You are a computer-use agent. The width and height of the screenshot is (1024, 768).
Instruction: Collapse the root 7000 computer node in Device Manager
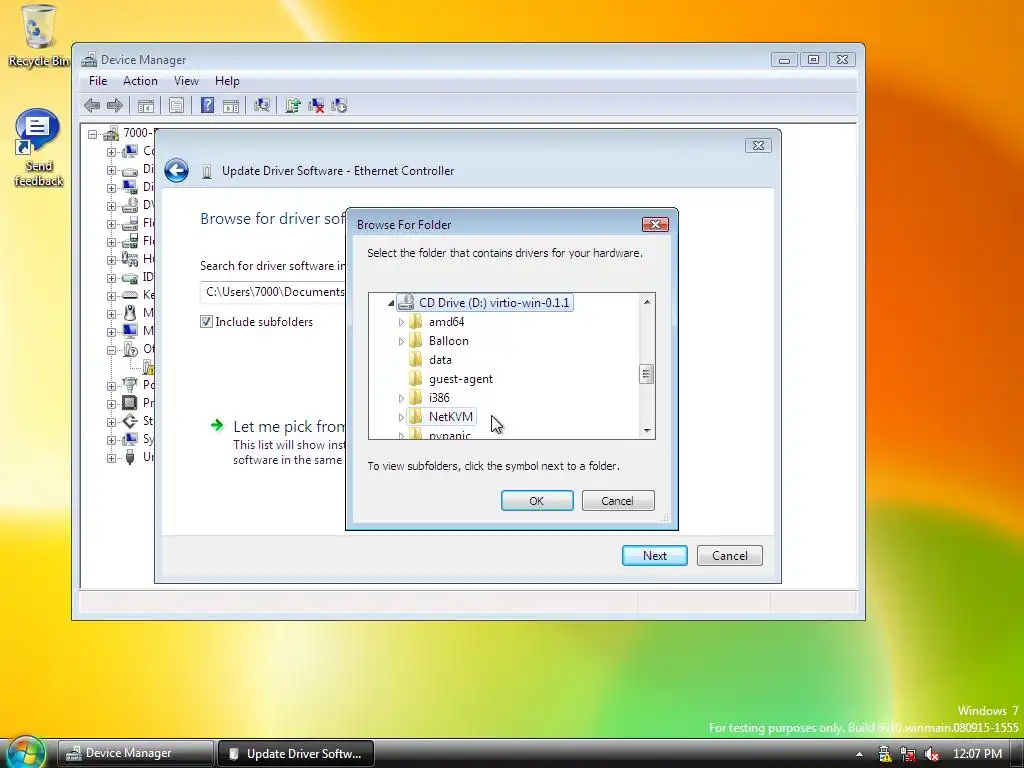point(92,134)
